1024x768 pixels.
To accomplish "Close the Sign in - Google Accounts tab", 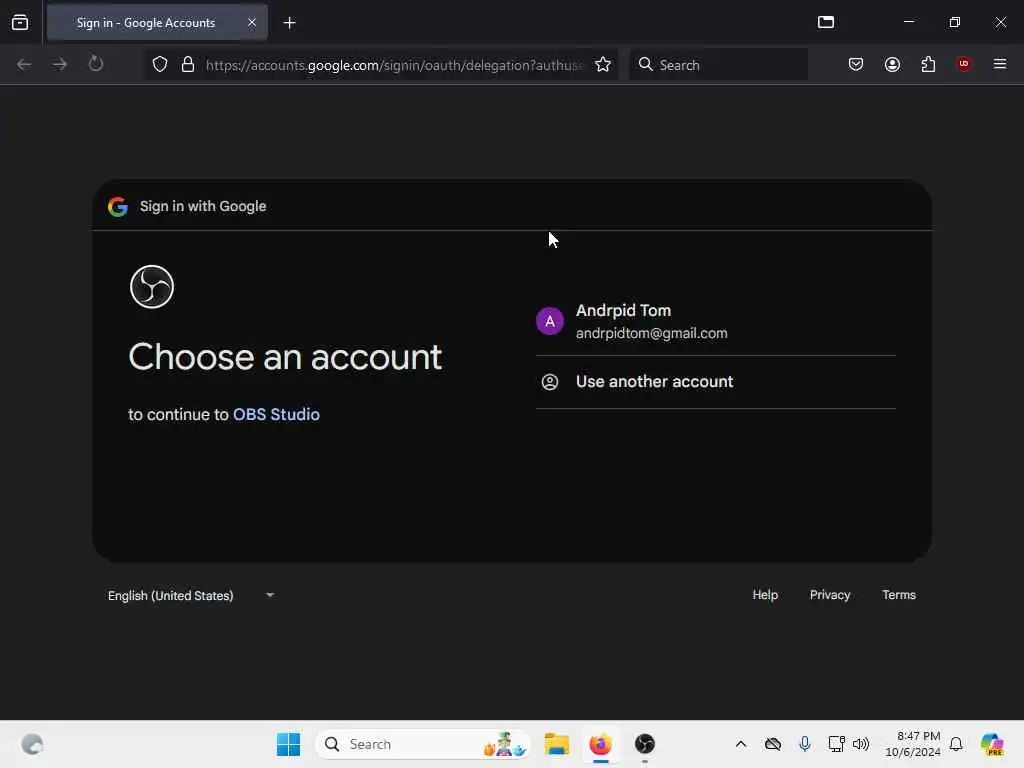I will 252,23.
